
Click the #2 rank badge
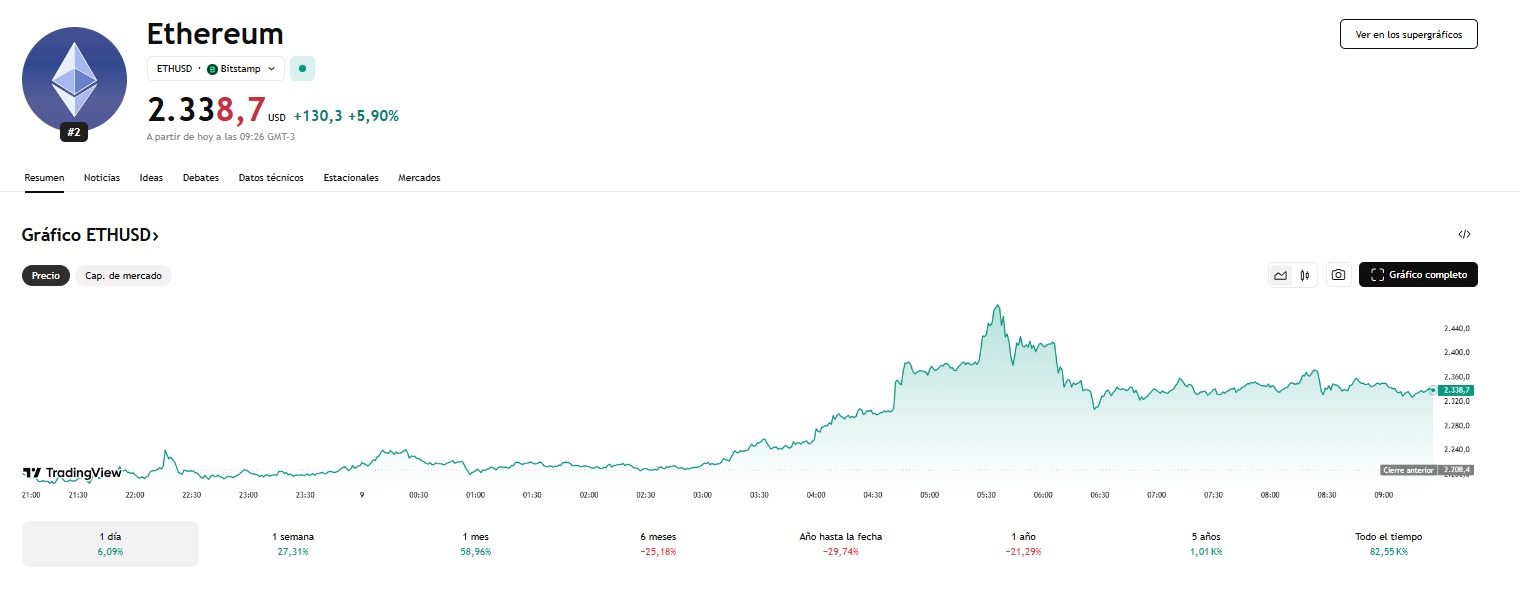[x=74, y=131]
